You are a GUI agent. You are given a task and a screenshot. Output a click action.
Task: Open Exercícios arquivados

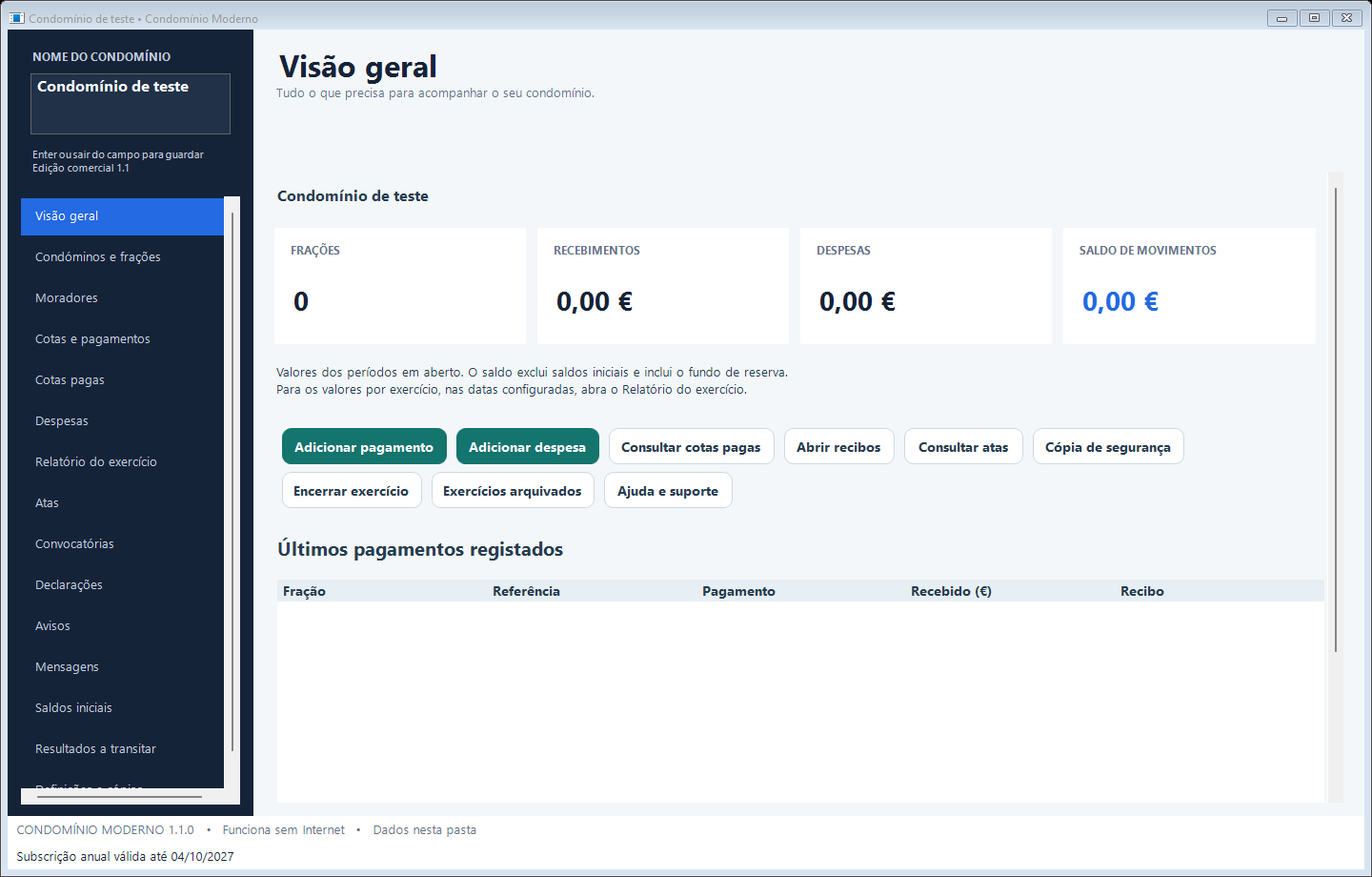513,491
